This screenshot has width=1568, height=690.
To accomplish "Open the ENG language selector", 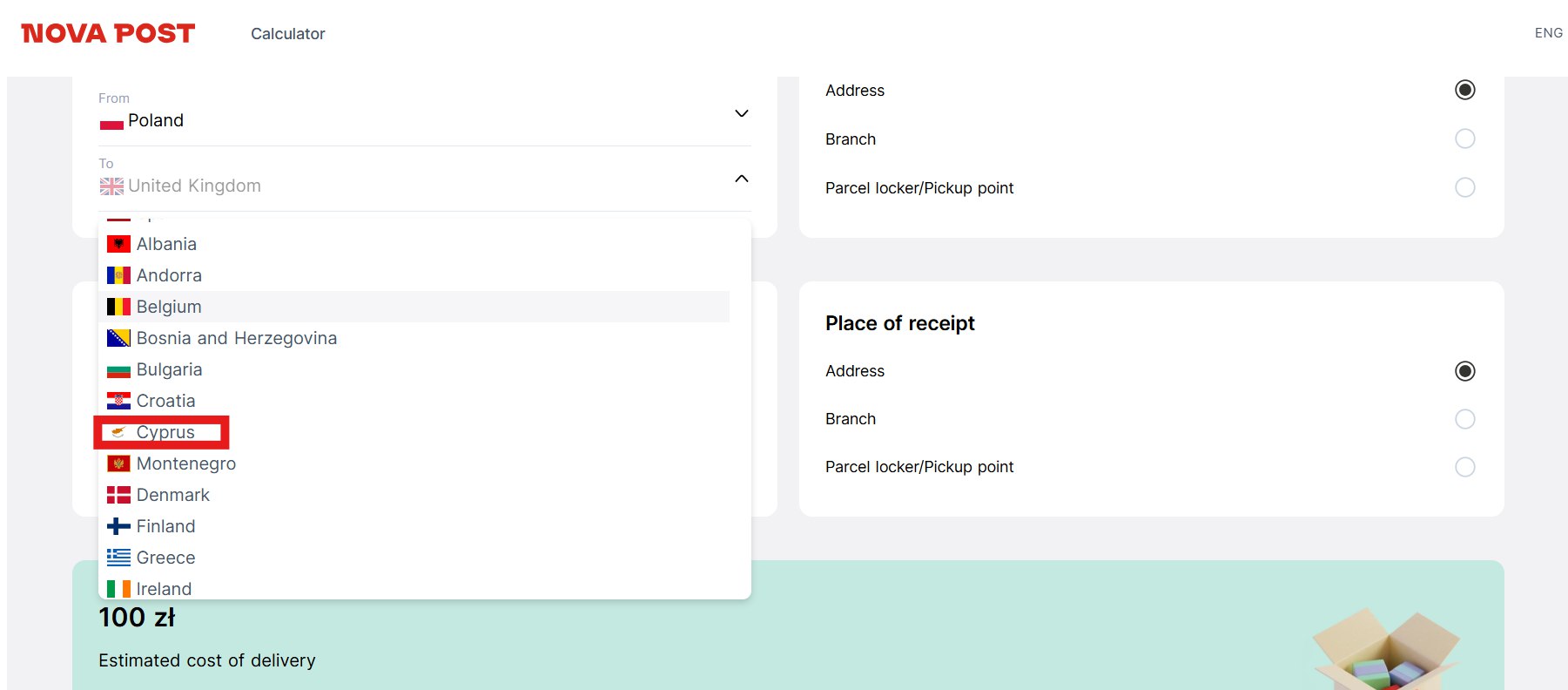I will coord(1548,33).
